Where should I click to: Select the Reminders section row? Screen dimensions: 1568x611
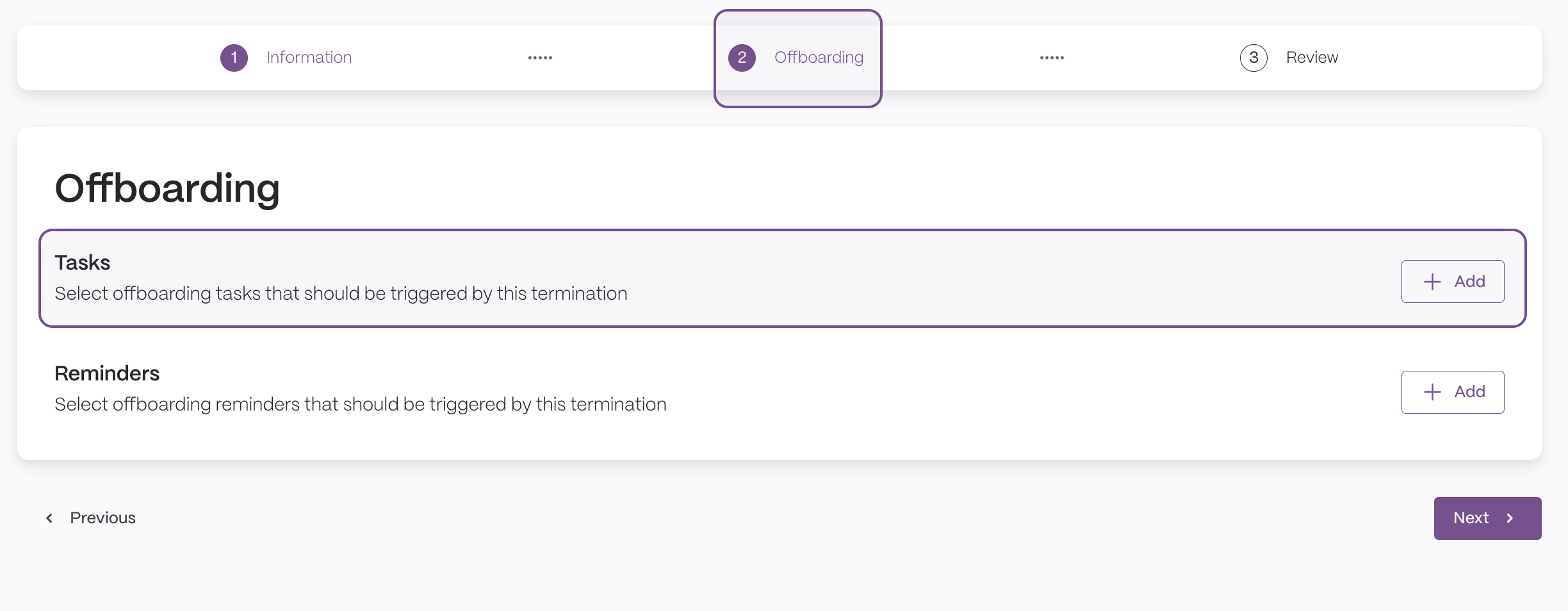tap(782, 389)
